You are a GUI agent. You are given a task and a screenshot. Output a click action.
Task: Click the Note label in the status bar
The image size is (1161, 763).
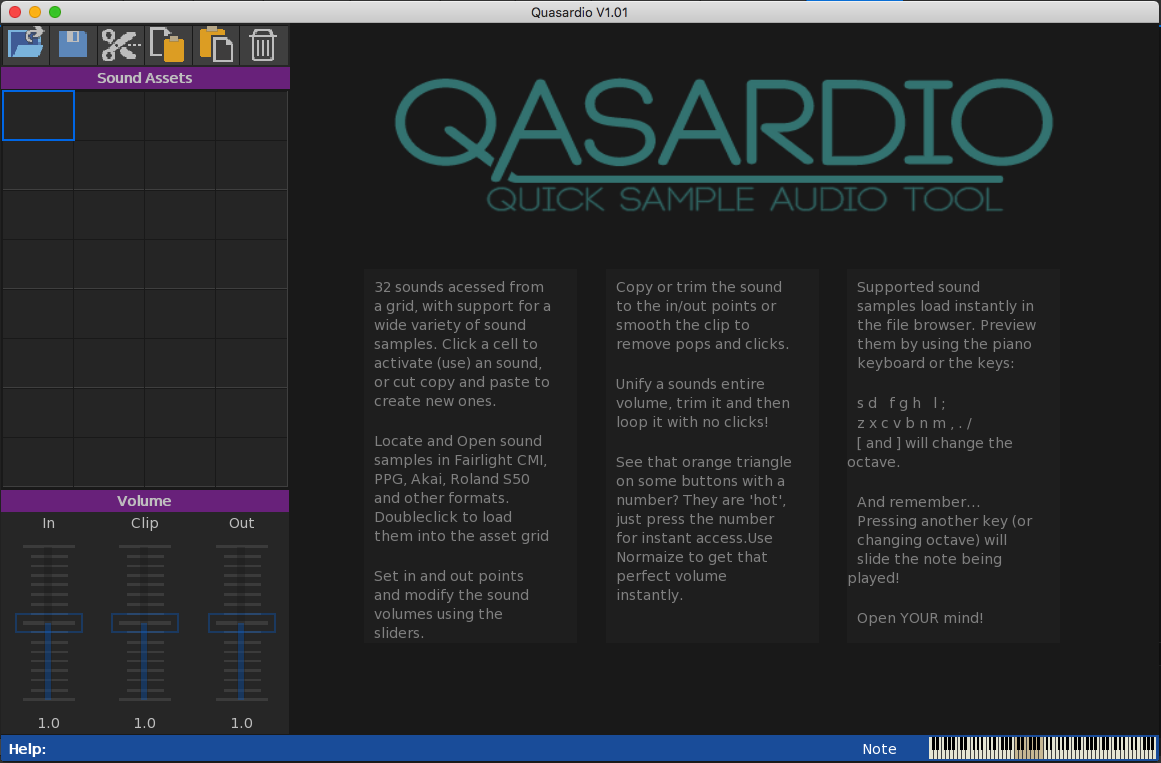879,749
